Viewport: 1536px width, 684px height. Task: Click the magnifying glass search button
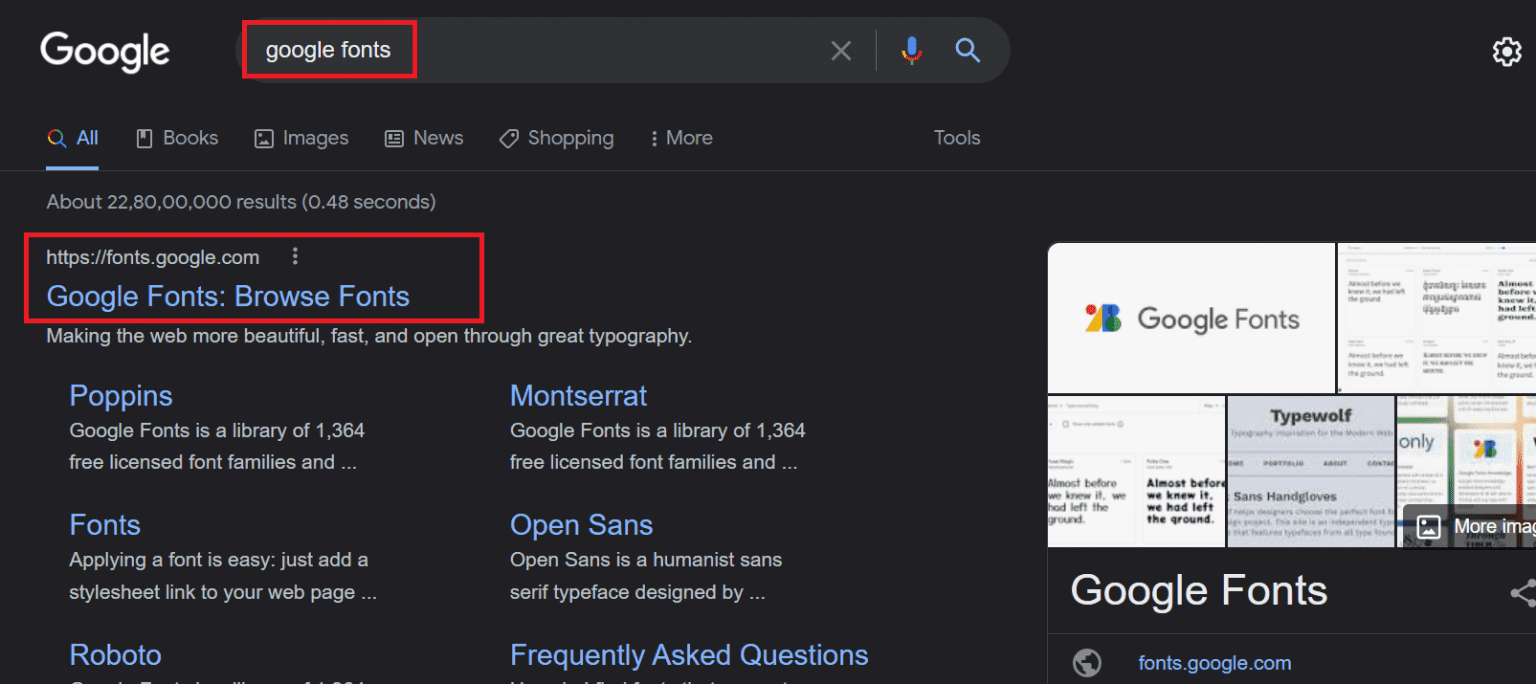[x=967, y=50]
